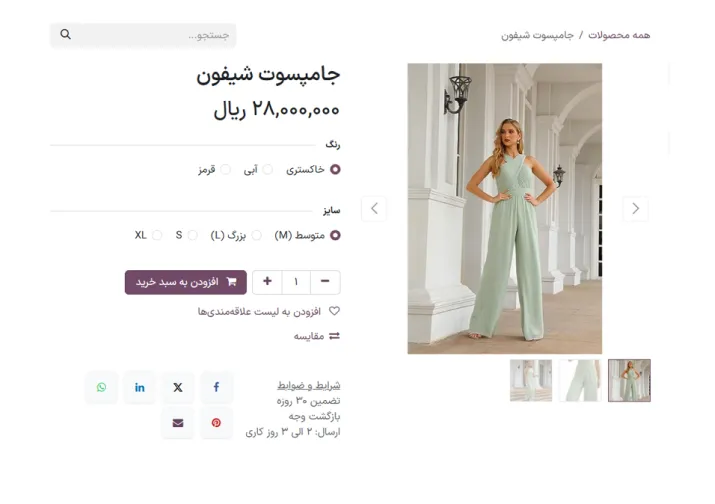This screenshot has height=504, width=715.
Task: Share product by email icon
Action: point(178,423)
